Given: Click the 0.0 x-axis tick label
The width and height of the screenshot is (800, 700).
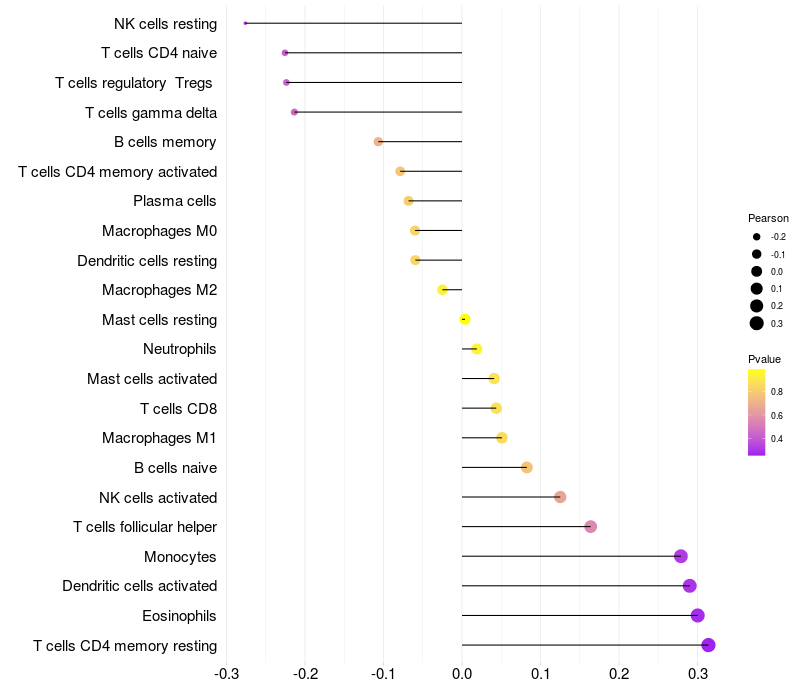Looking at the screenshot, I should click(462, 674).
